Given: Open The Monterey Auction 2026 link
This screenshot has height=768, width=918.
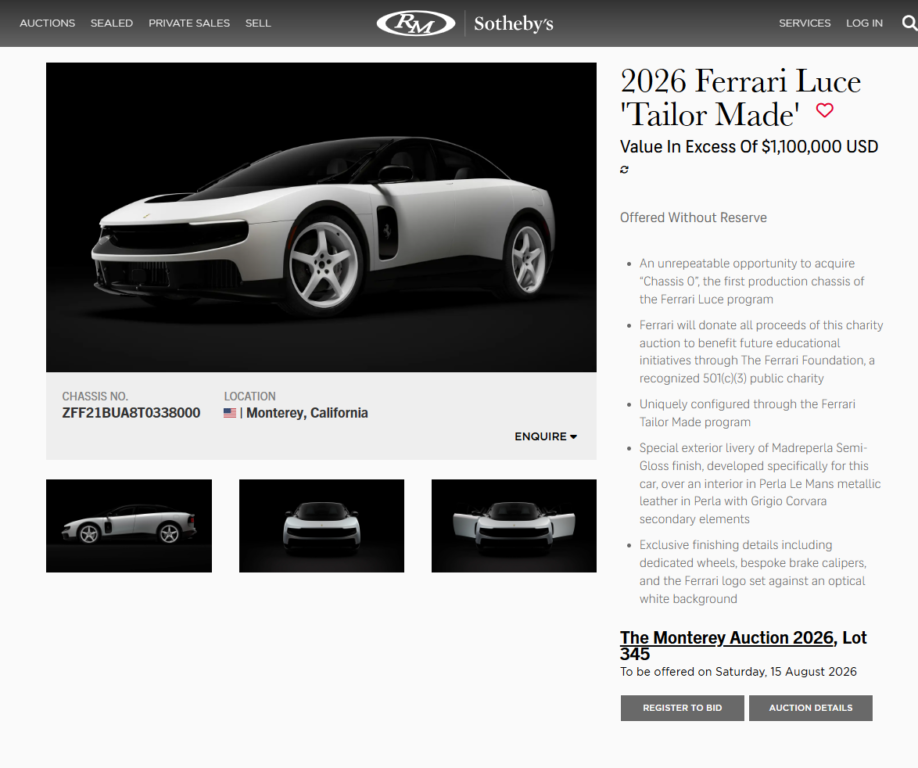Looking at the screenshot, I should click(x=728, y=637).
